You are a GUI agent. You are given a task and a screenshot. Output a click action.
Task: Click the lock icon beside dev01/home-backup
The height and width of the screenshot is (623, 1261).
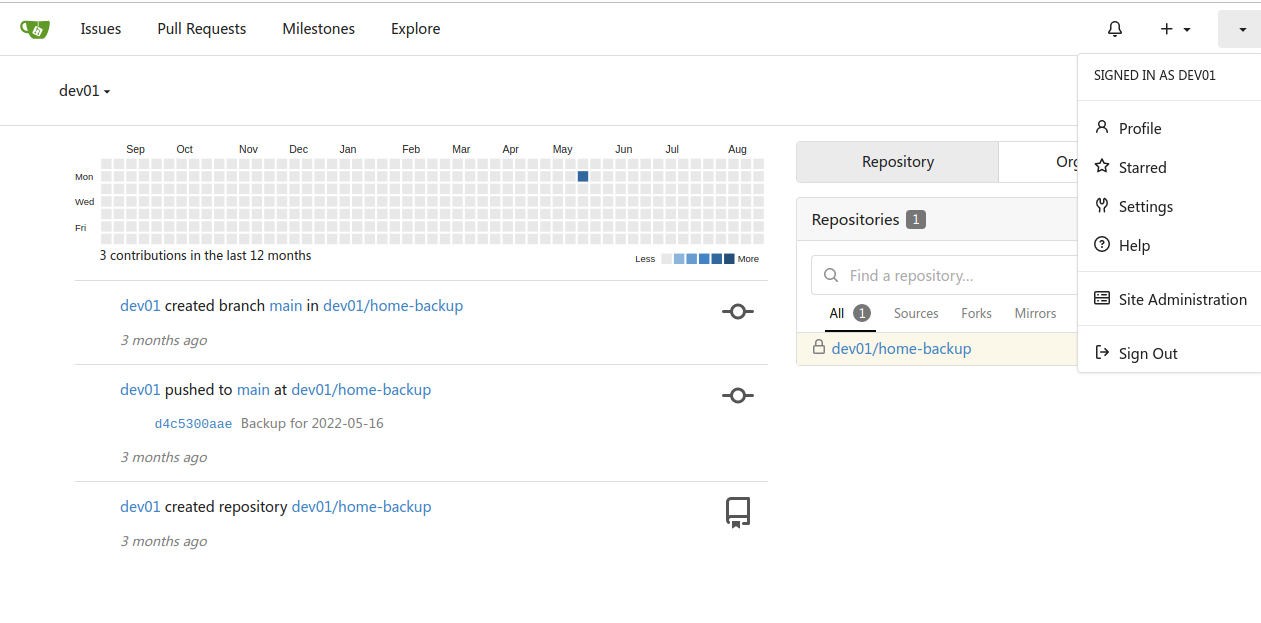click(818, 348)
